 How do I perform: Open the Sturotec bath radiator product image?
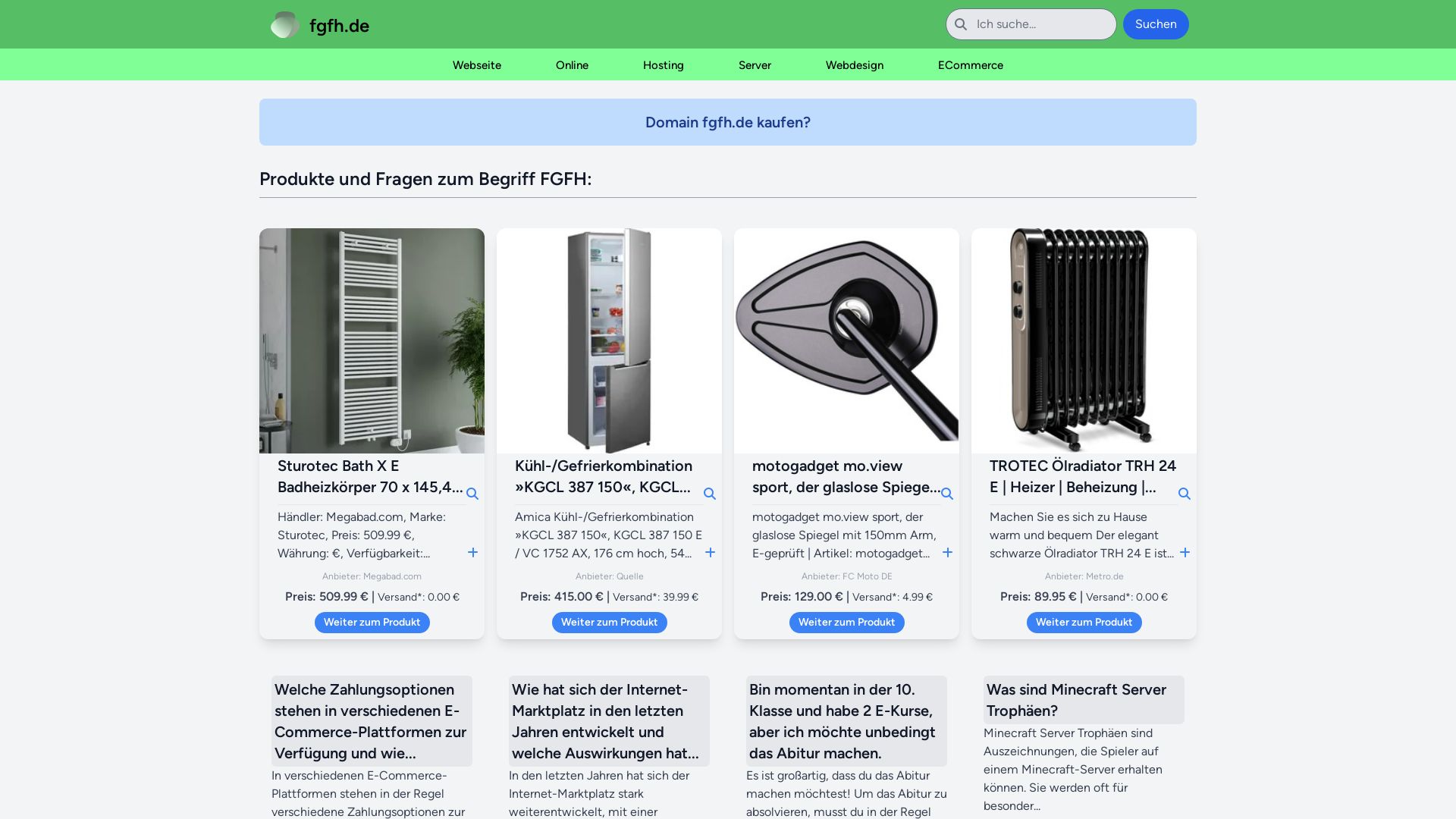[372, 340]
